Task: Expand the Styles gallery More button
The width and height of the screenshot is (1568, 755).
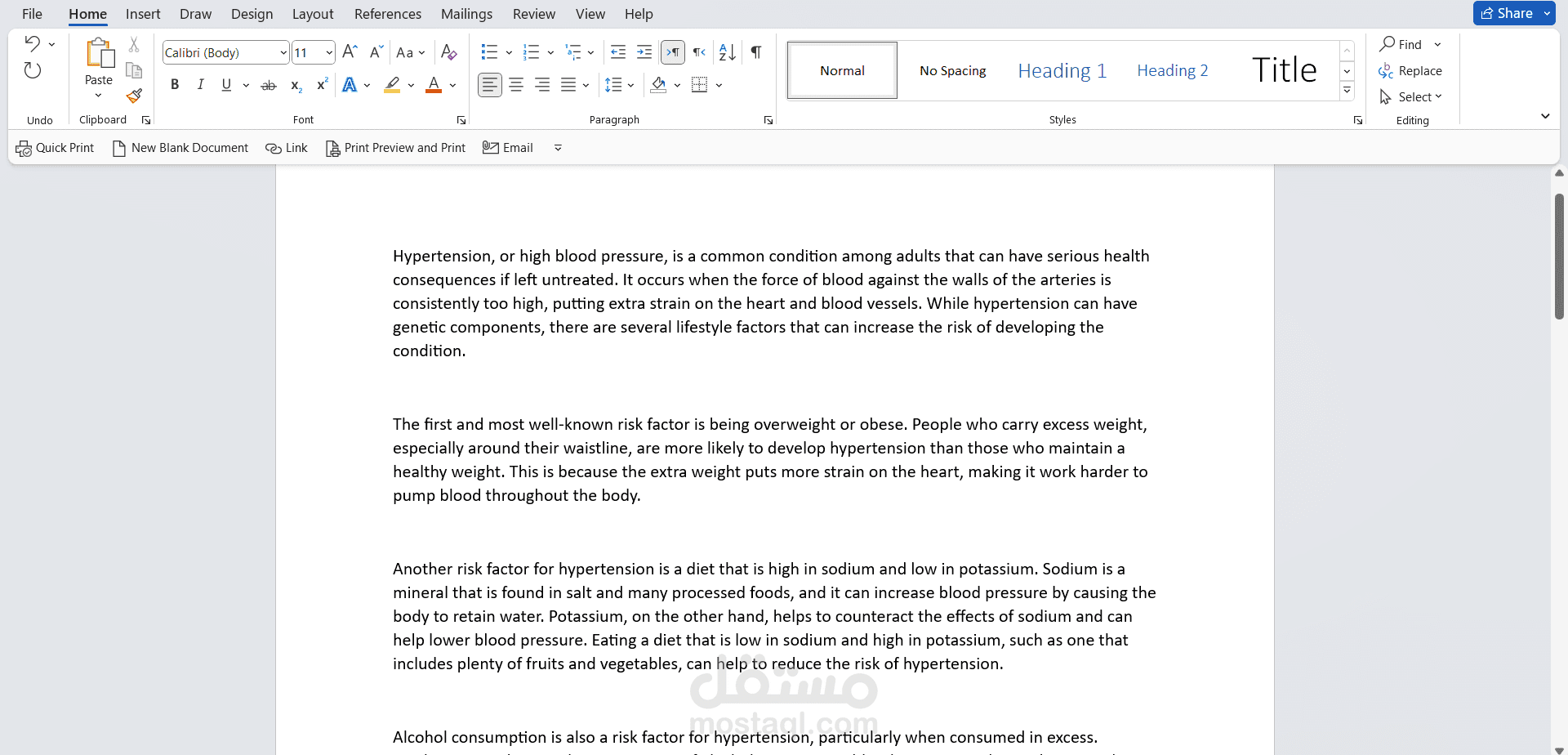Action: [1347, 91]
